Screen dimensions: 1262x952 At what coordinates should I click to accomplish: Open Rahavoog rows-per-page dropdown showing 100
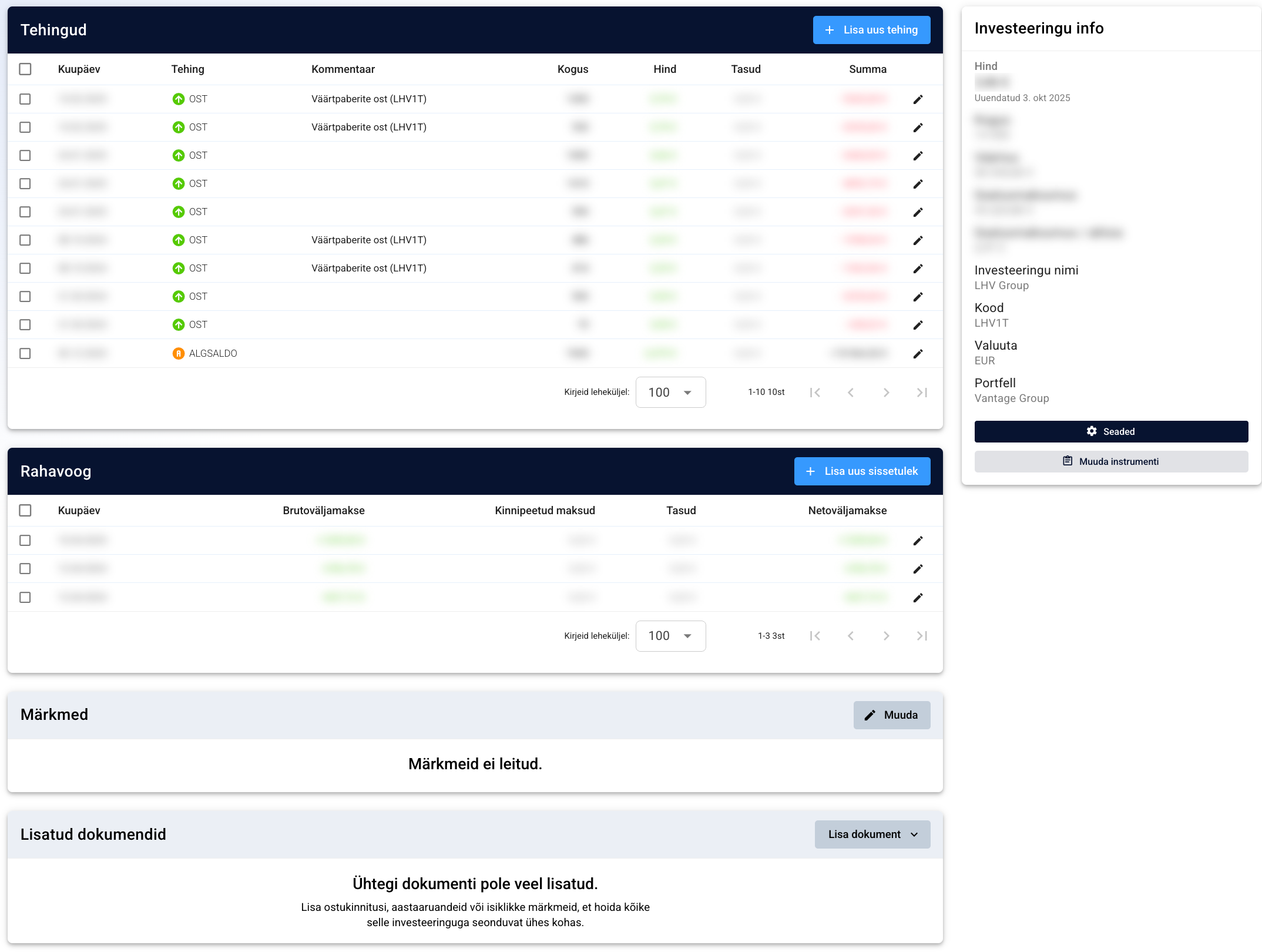point(670,636)
